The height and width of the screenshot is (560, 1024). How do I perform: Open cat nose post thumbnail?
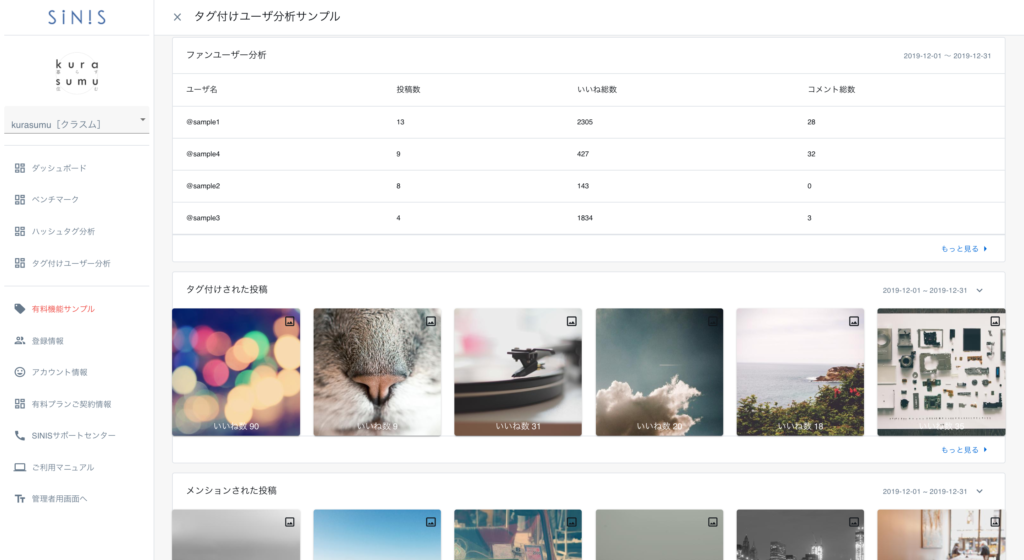[x=377, y=372]
